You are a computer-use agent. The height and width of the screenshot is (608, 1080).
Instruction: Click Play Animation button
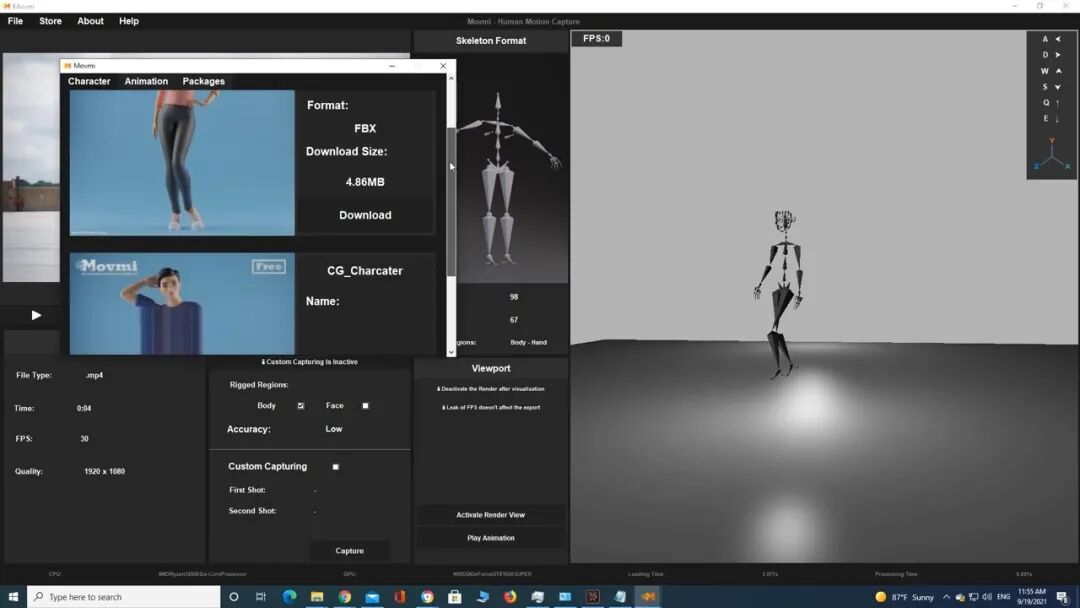click(x=490, y=538)
